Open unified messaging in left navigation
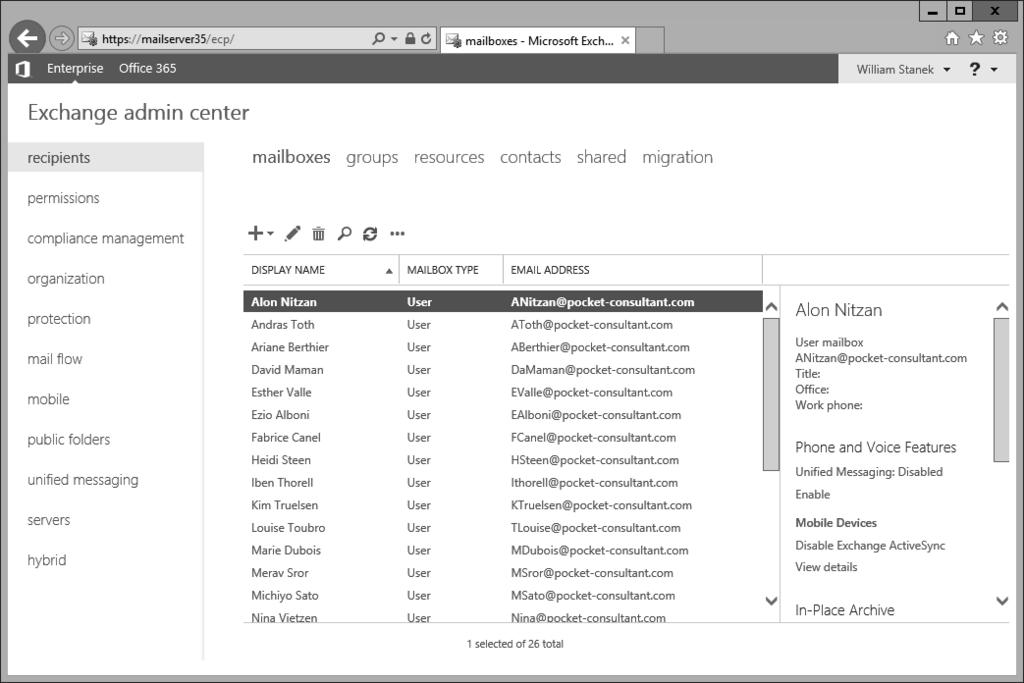The height and width of the screenshot is (683, 1024). coord(83,480)
